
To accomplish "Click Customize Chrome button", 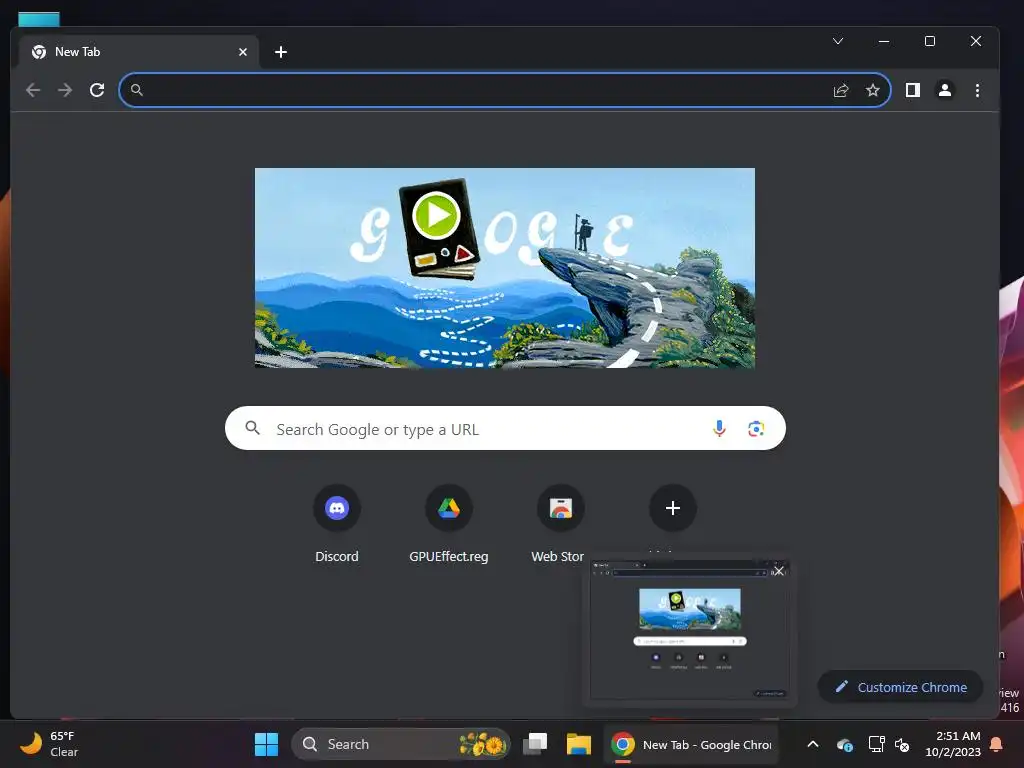I will click(x=901, y=687).
